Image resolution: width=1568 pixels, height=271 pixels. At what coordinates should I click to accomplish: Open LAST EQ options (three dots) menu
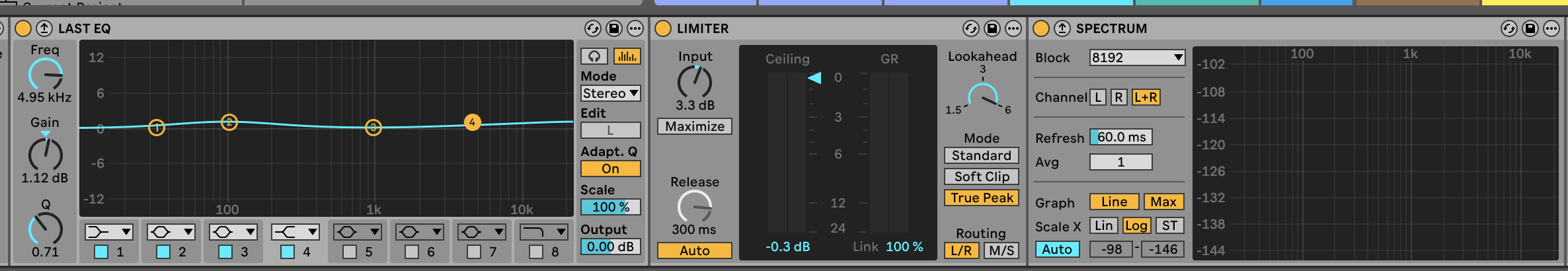[635, 28]
